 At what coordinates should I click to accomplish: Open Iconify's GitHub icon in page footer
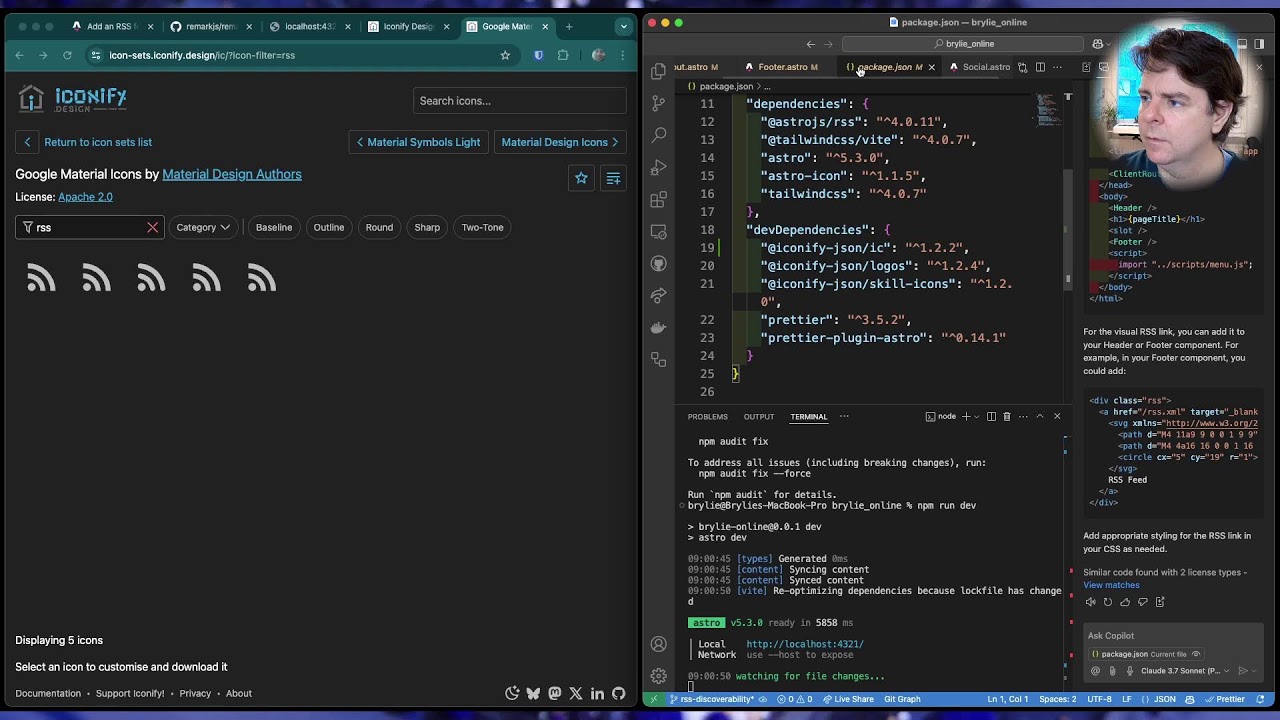tap(619, 693)
